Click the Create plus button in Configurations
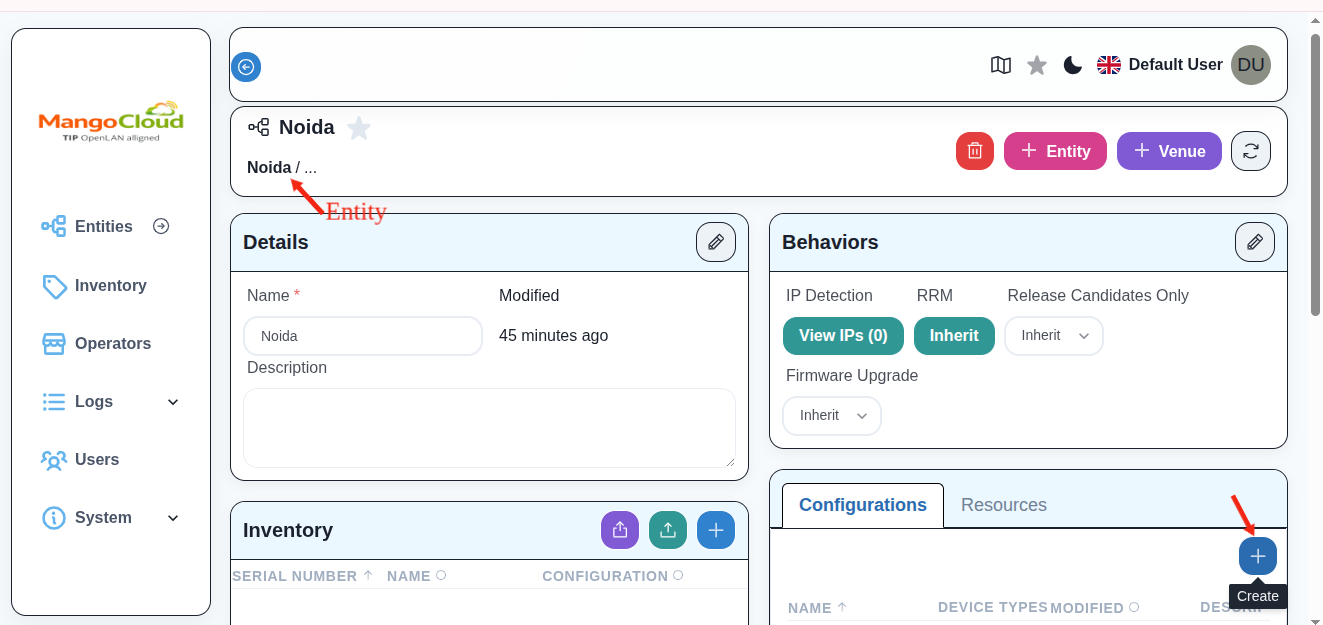Viewport: 1323px width, 625px height. coord(1257,556)
